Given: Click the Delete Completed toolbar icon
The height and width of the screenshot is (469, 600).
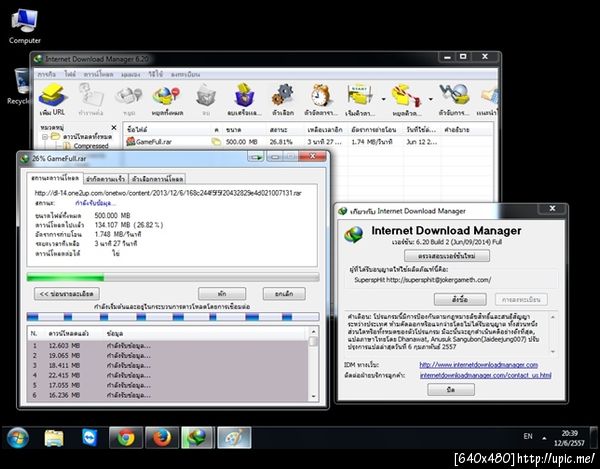Looking at the screenshot, I should click(x=244, y=100).
